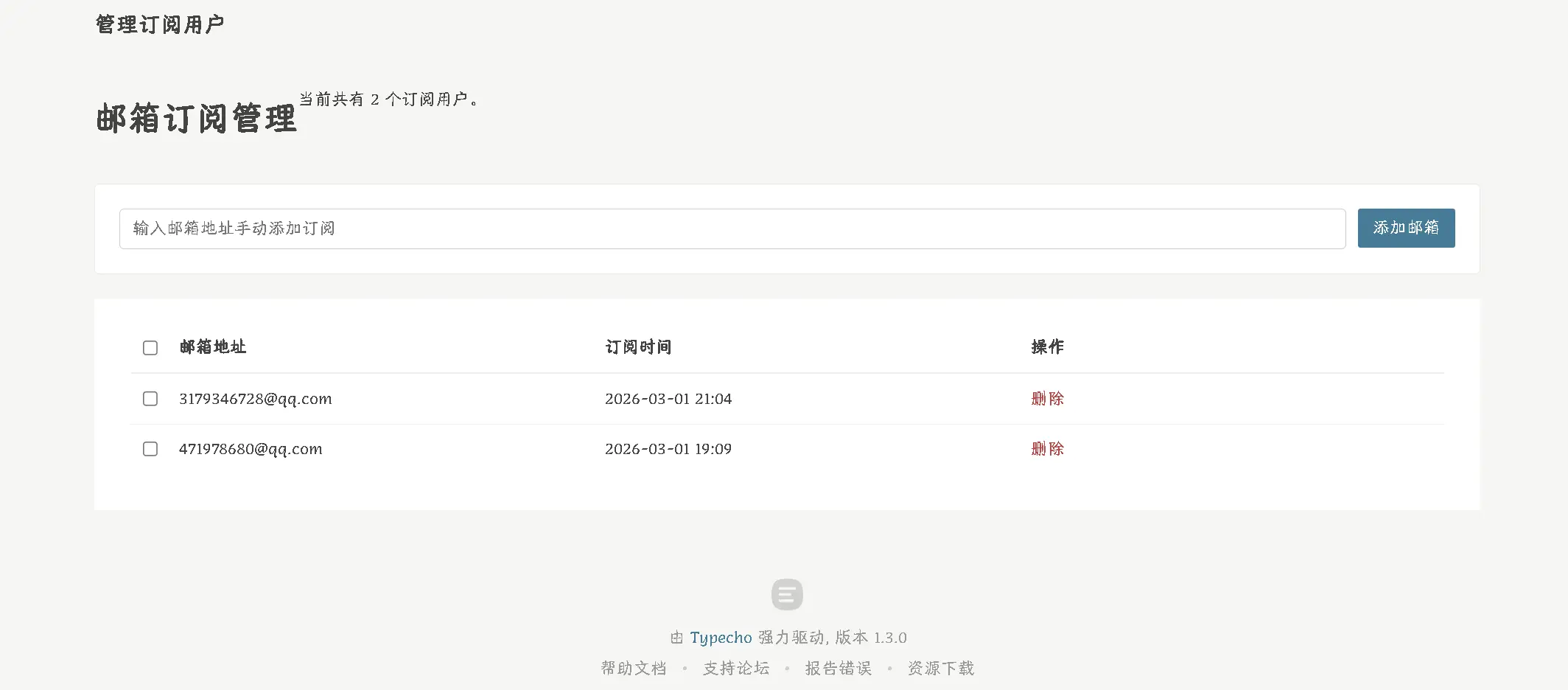
Task: Open 帮助文档 footer link
Action: tap(634, 669)
